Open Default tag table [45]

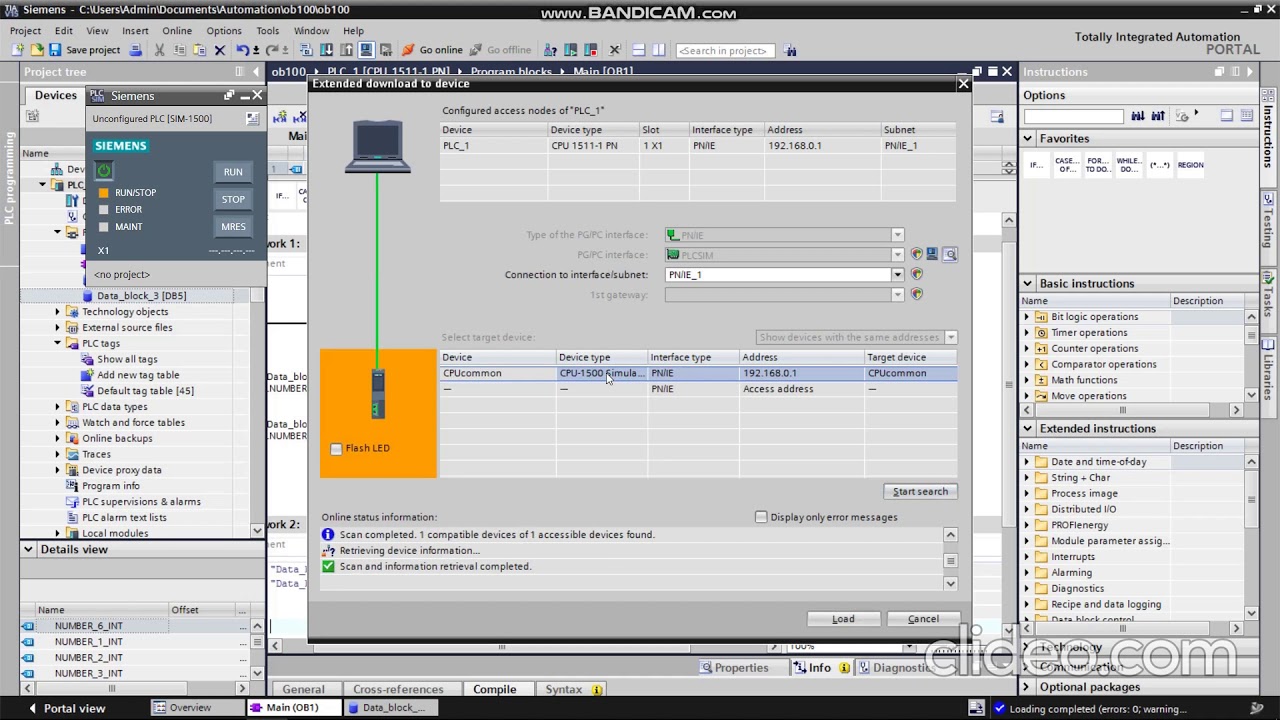(145, 391)
